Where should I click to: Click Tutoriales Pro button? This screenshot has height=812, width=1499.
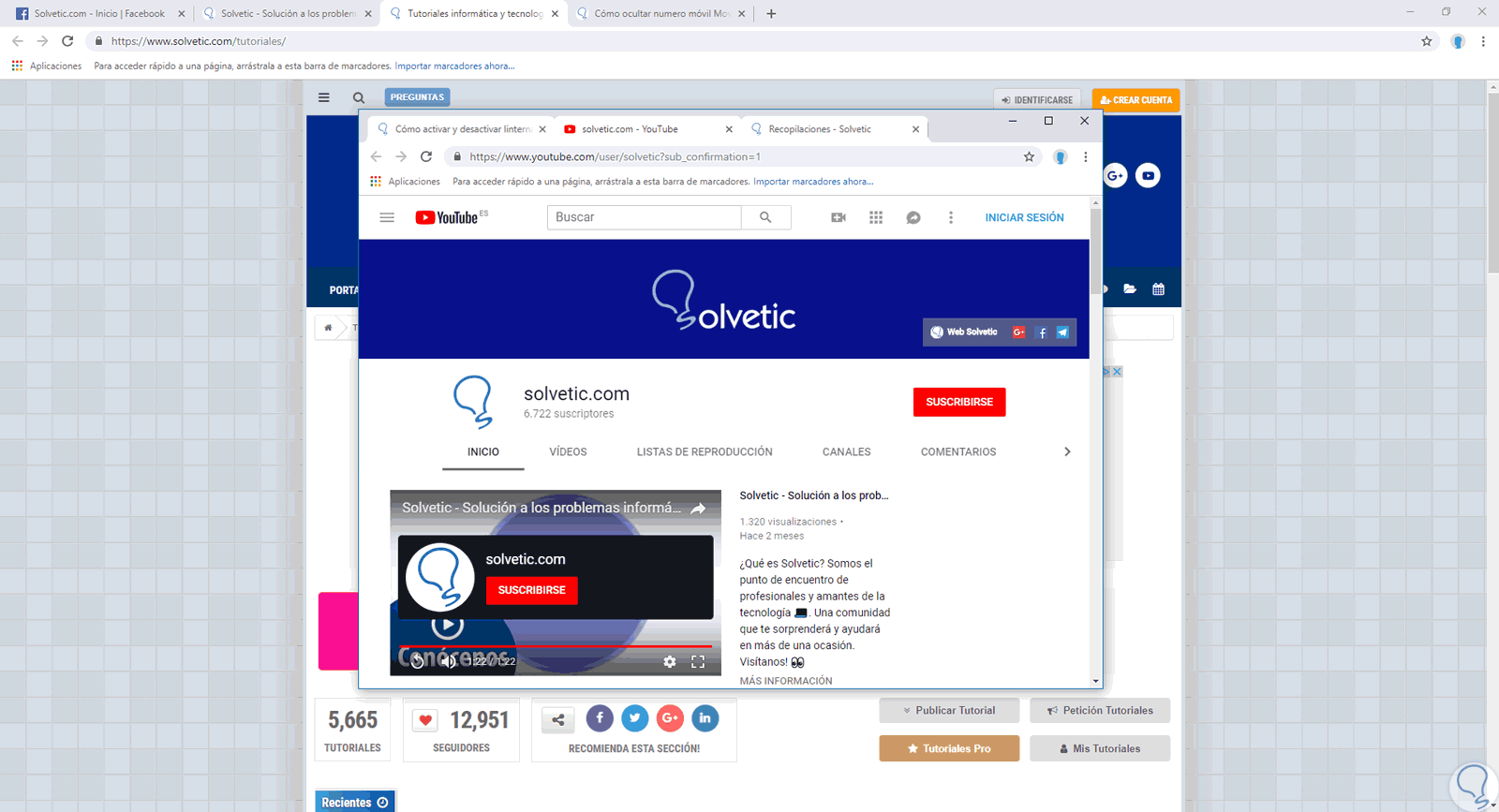coord(949,748)
